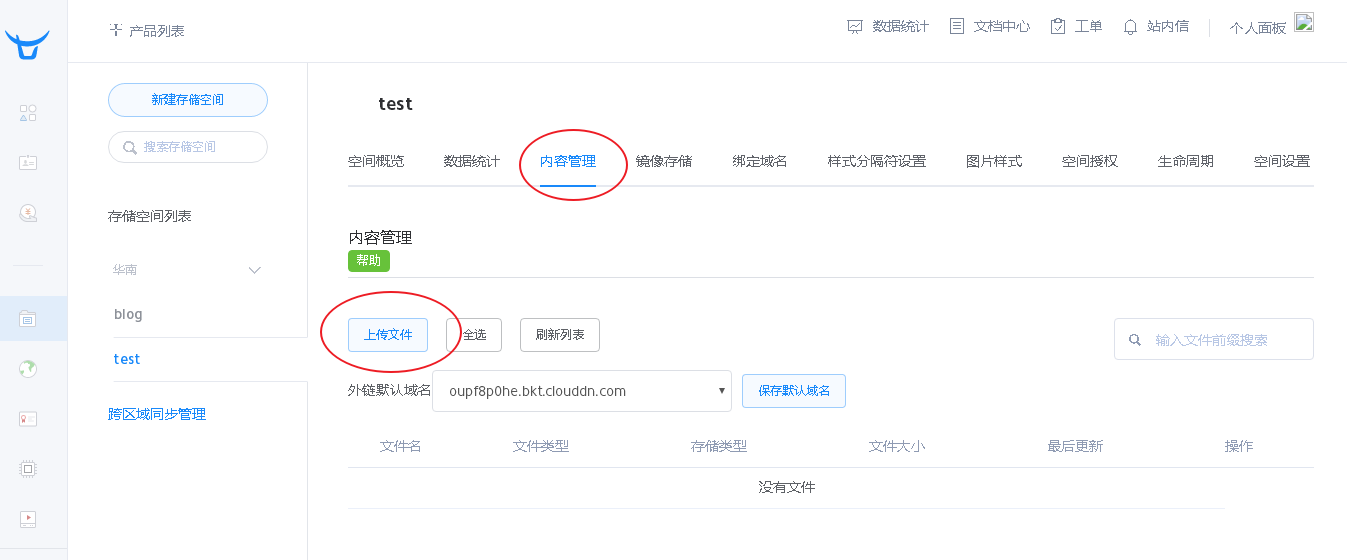Viewport: 1347px width, 560px height.
Task: Open the ID card icon in sidebar
Action: pos(28,162)
